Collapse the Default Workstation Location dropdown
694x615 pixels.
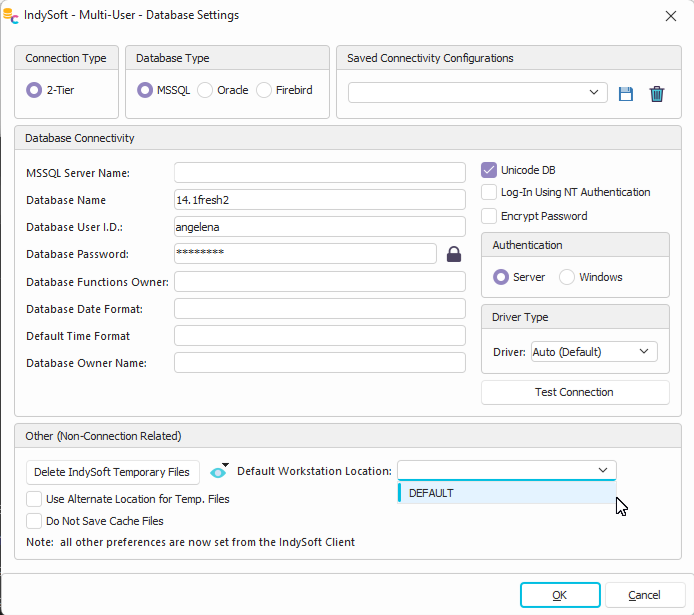click(603, 470)
